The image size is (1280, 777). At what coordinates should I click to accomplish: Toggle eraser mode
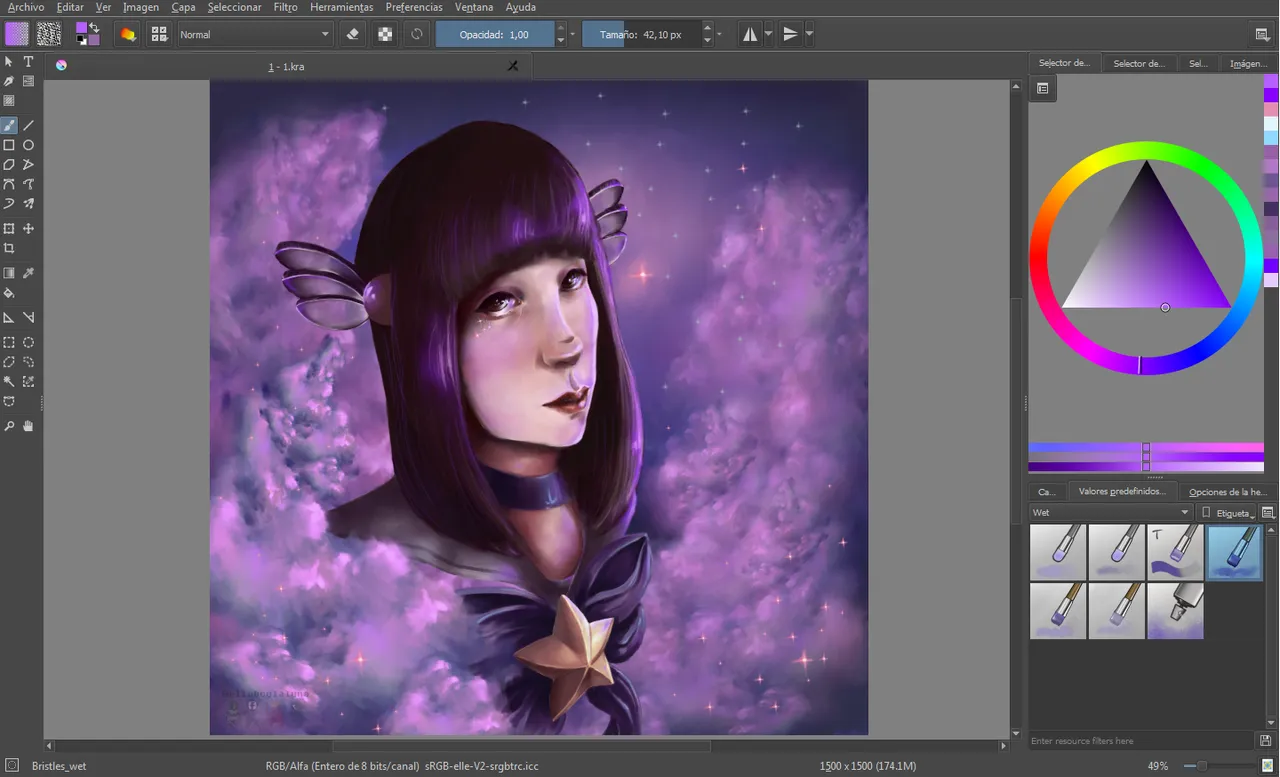click(x=352, y=34)
